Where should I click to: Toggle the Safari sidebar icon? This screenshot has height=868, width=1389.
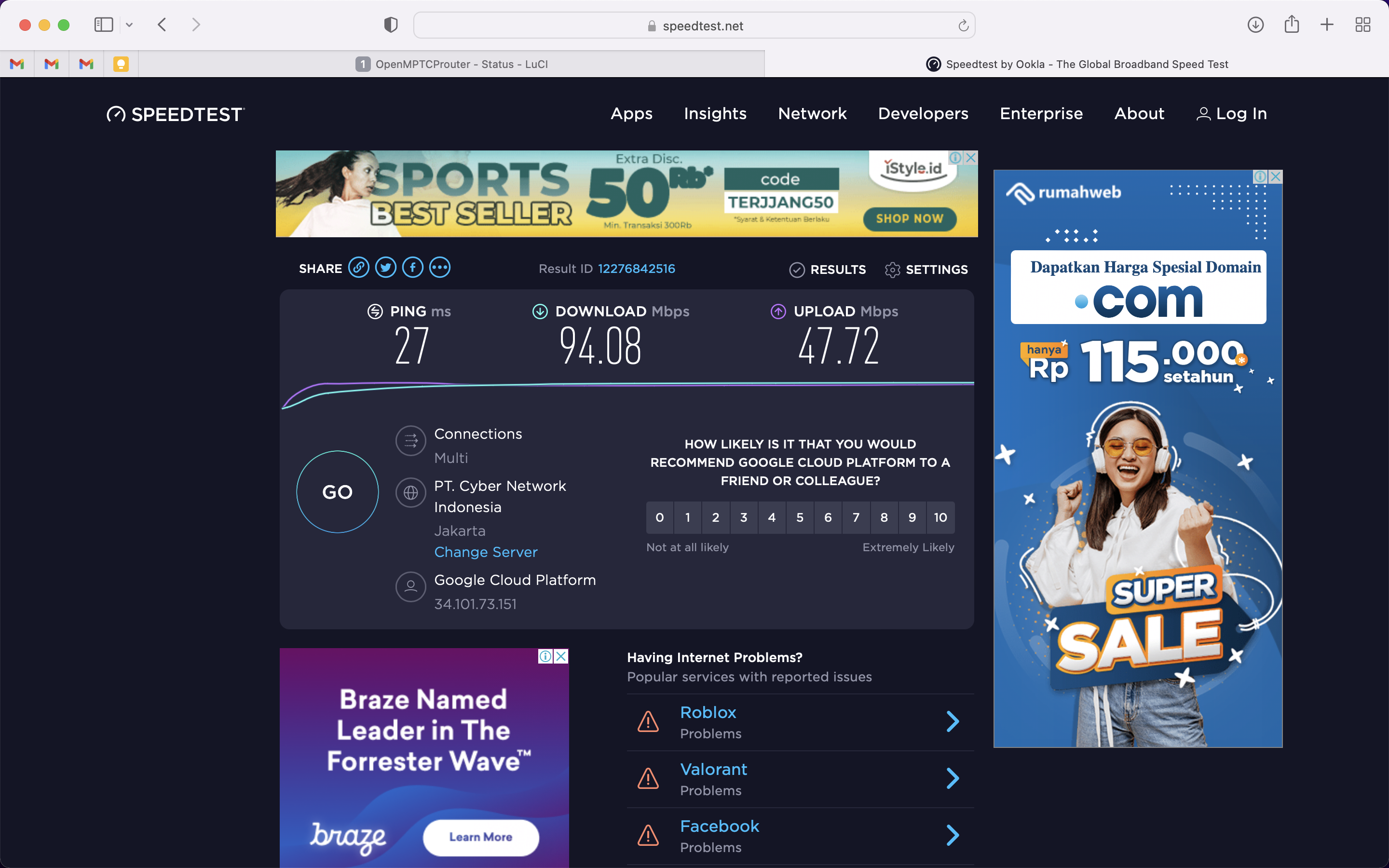click(x=103, y=25)
